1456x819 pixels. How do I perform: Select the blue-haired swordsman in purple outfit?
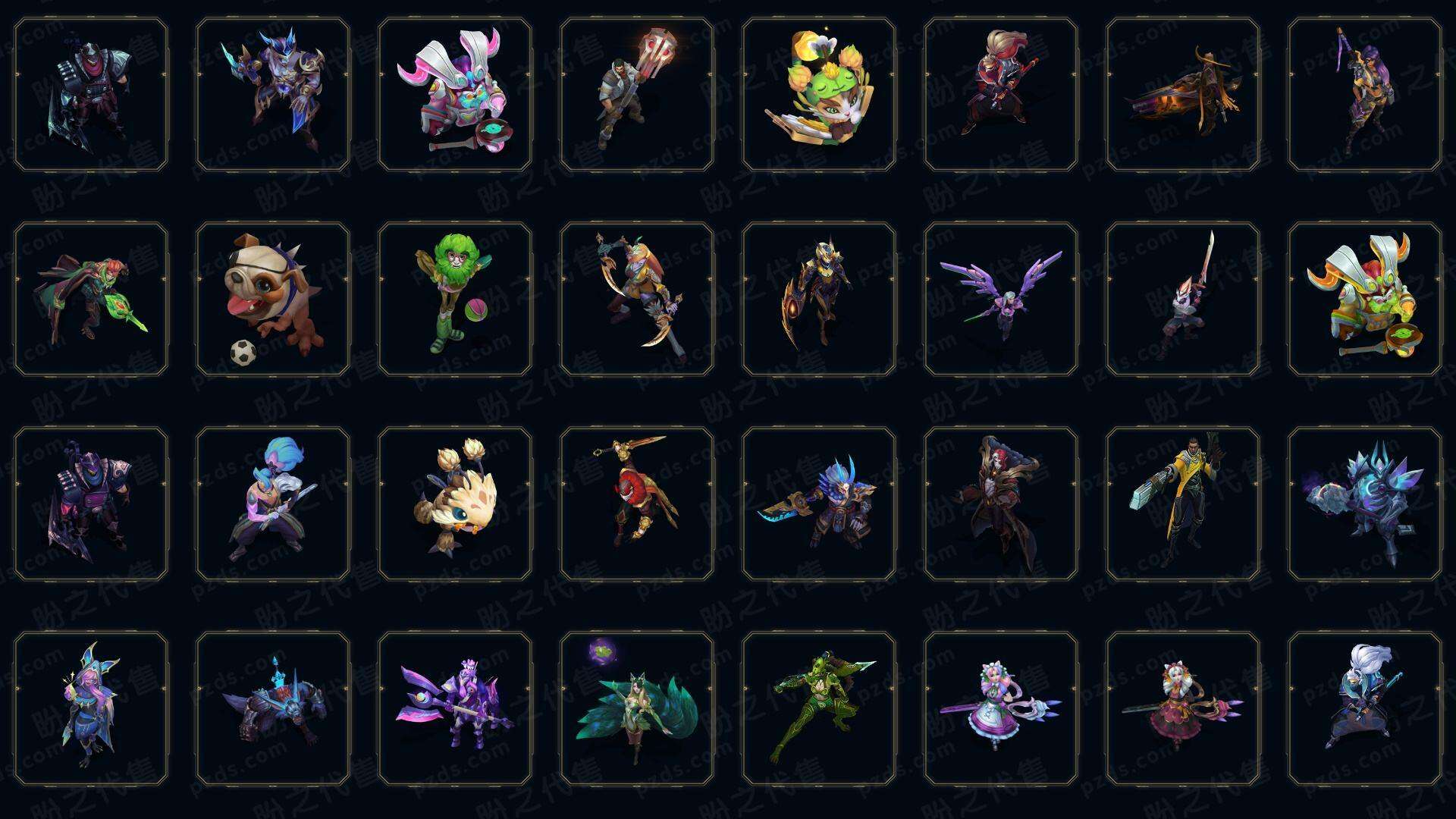(x=273, y=504)
